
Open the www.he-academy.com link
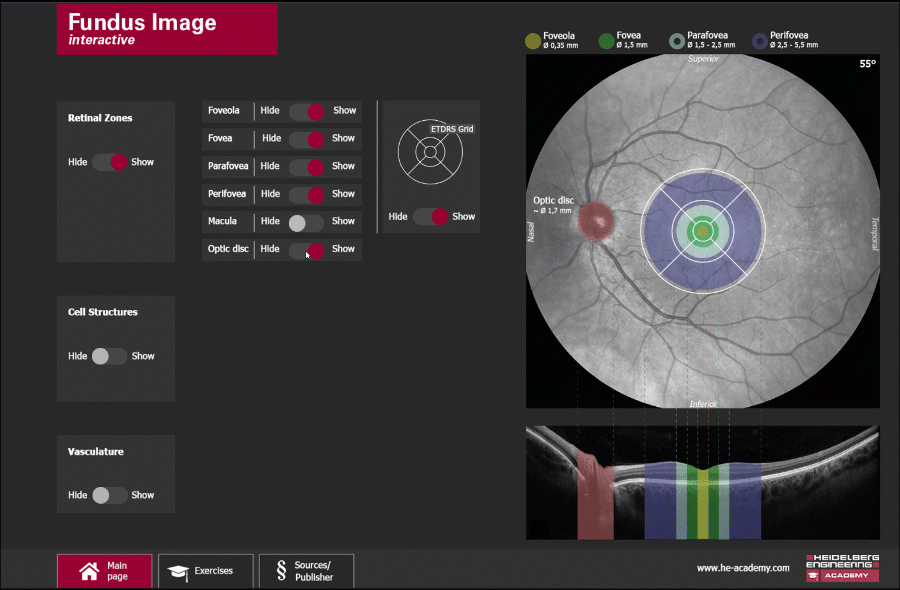pyautogui.click(x=743, y=568)
